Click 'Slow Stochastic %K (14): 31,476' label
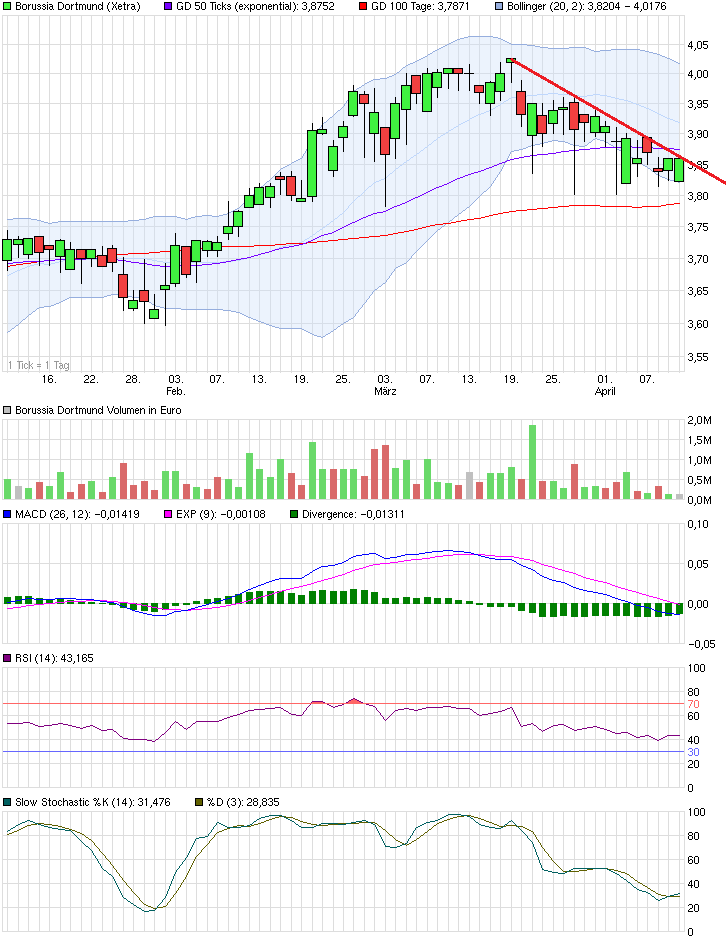The height and width of the screenshot is (940, 726). 92,802
